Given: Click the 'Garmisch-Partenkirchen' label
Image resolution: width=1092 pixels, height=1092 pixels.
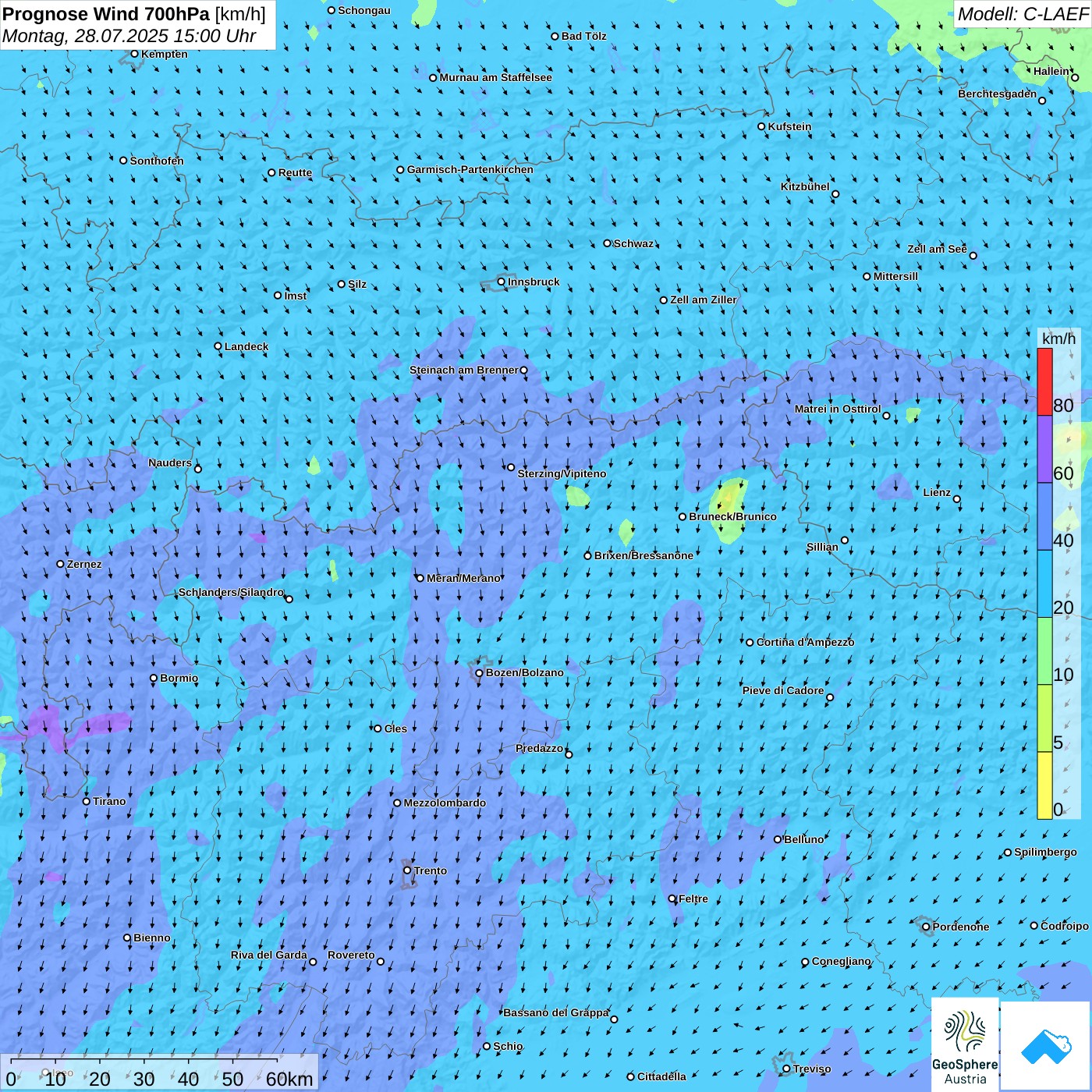Looking at the screenshot, I should click(x=470, y=169).
